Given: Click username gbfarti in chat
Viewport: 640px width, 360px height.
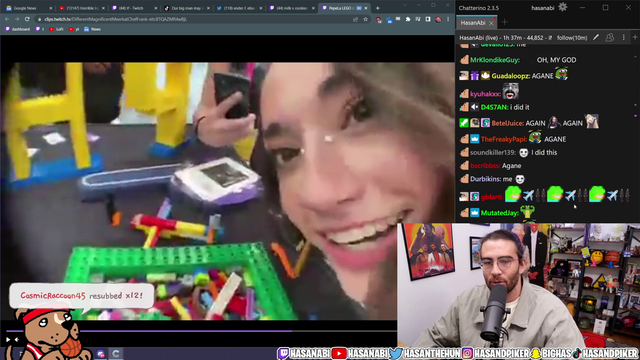Looking at the screenshot, I should coord(492,197).
